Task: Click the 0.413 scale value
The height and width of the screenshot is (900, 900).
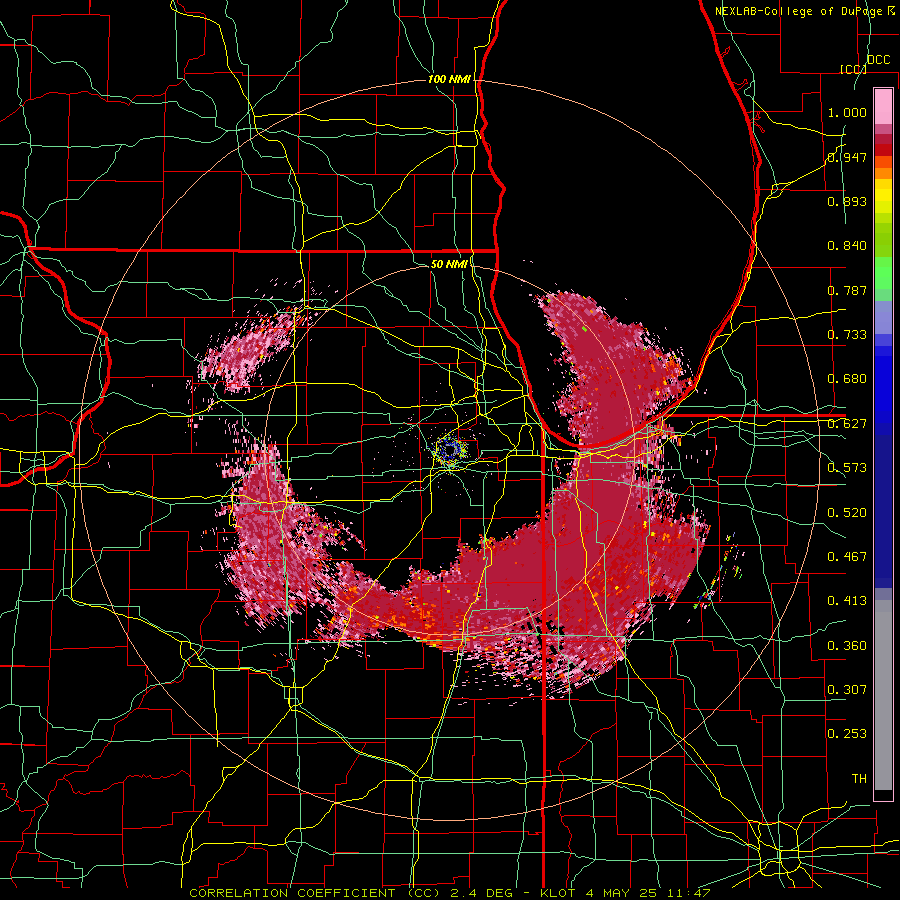Action: pos(847,601)
